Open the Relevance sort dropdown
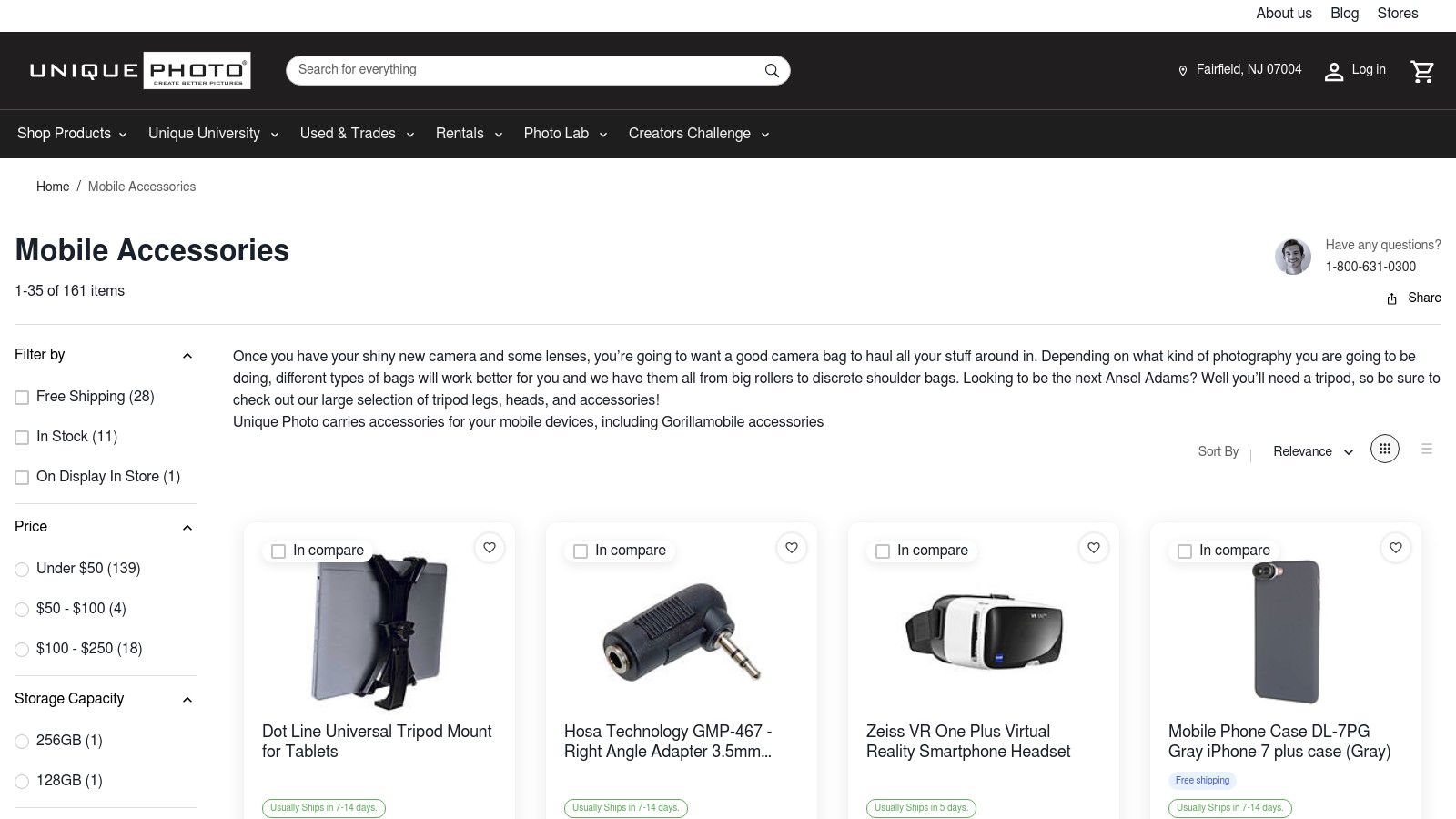This screenshot has width=1456, height=819. click(1312, 451)
